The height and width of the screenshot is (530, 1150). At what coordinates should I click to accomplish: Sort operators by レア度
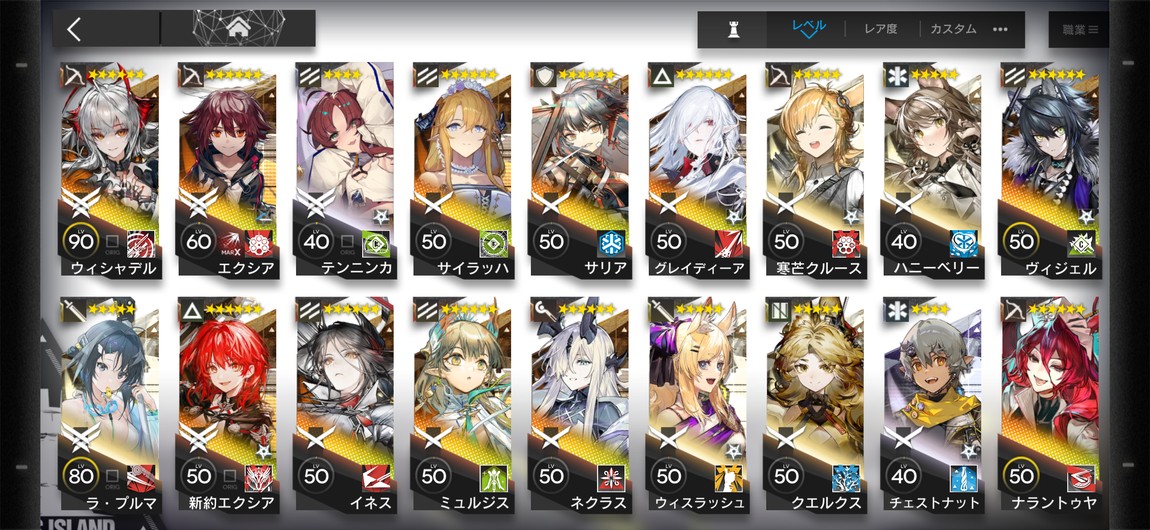coord(882,29)
